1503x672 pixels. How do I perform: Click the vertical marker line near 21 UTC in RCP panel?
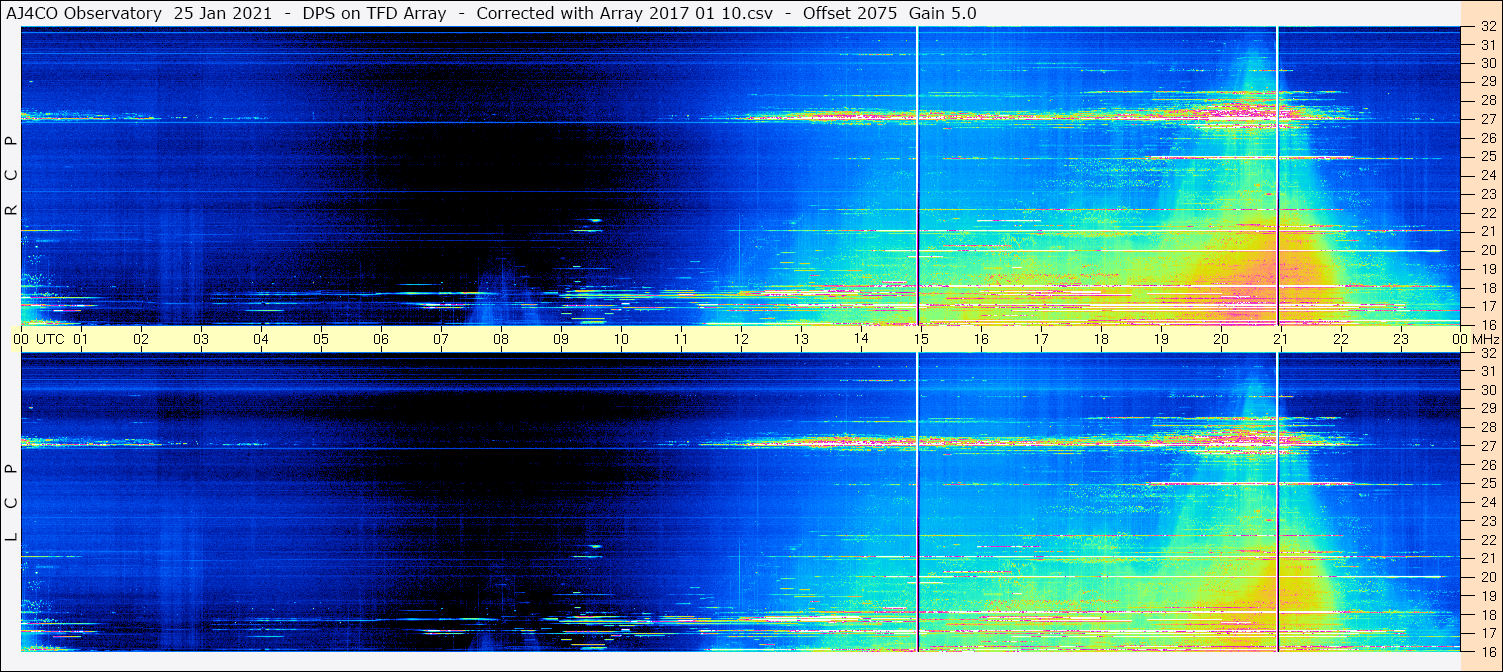1277,176
